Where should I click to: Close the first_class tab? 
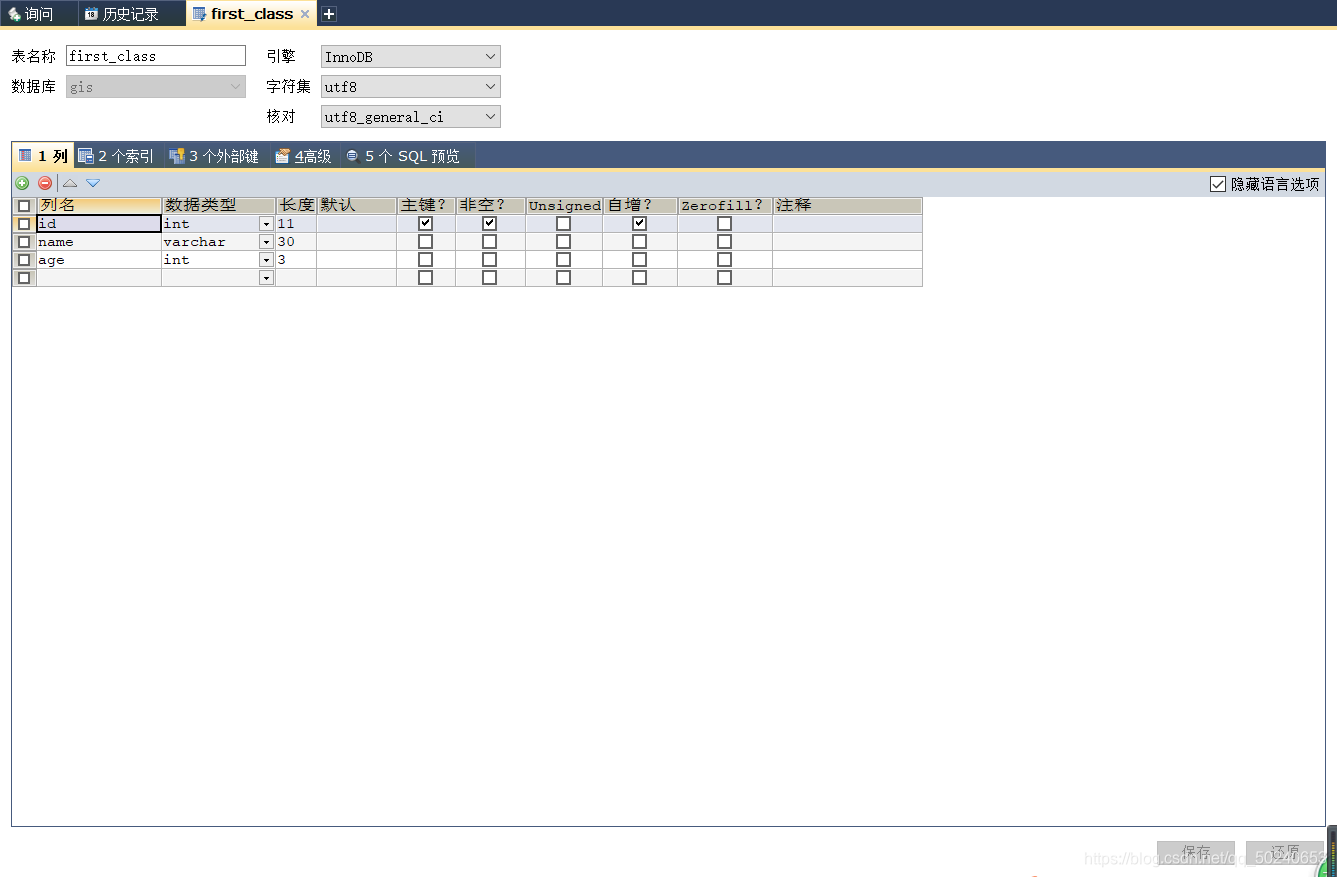305,14
